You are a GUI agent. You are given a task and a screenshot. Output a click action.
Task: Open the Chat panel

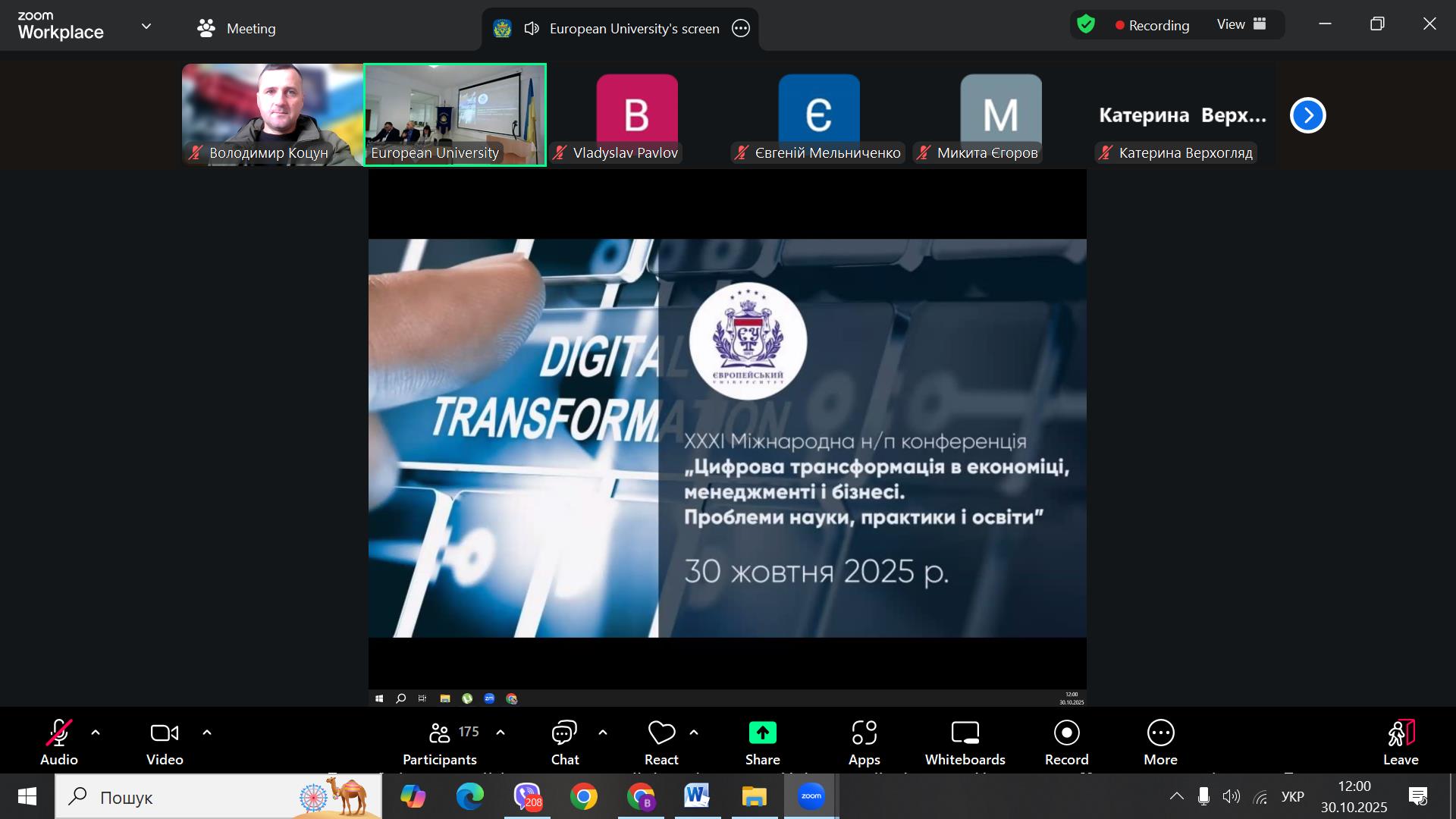click(x=564, y=742)
